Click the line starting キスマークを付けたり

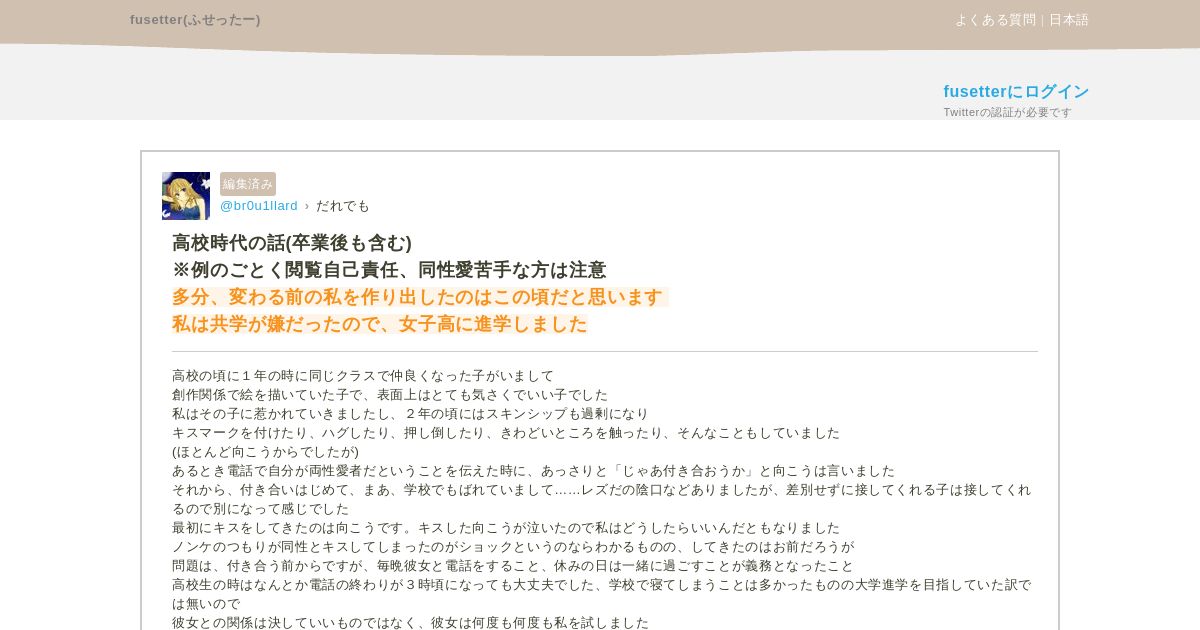click(506, 433)
